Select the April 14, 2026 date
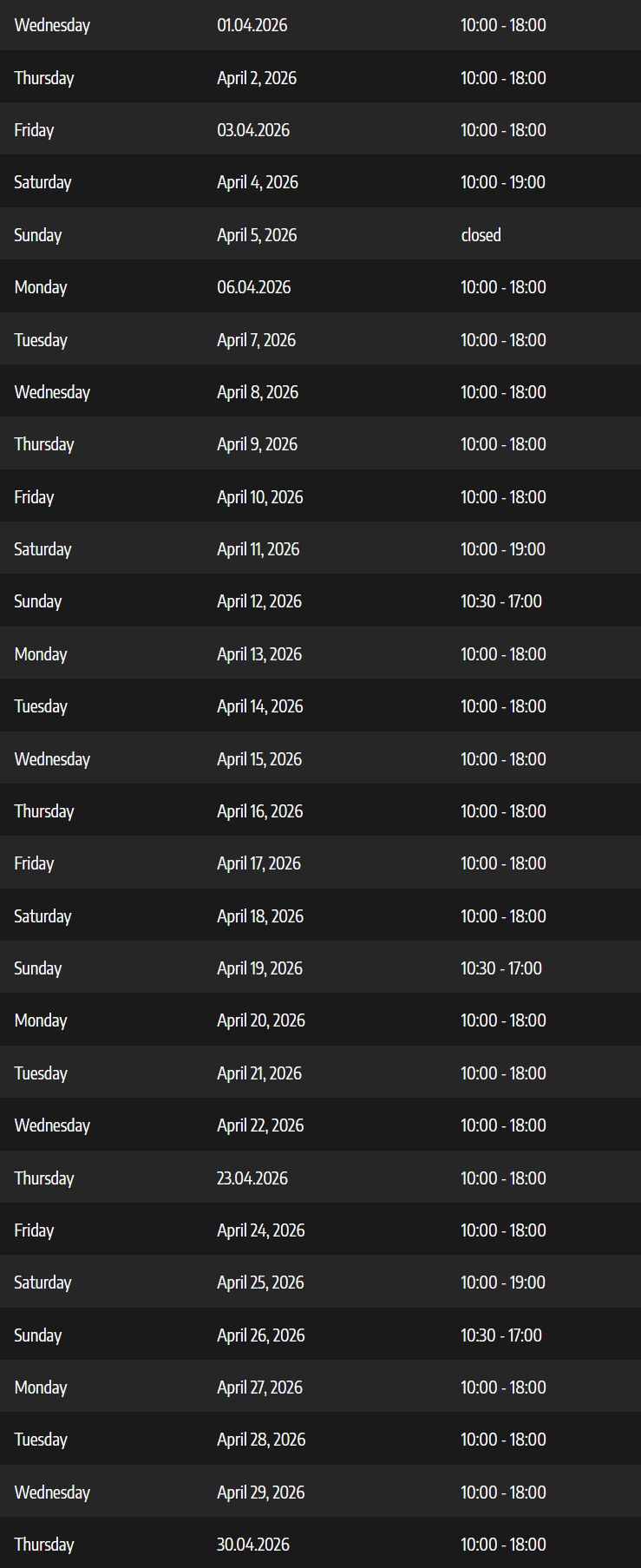 click(x=259, y=706)
